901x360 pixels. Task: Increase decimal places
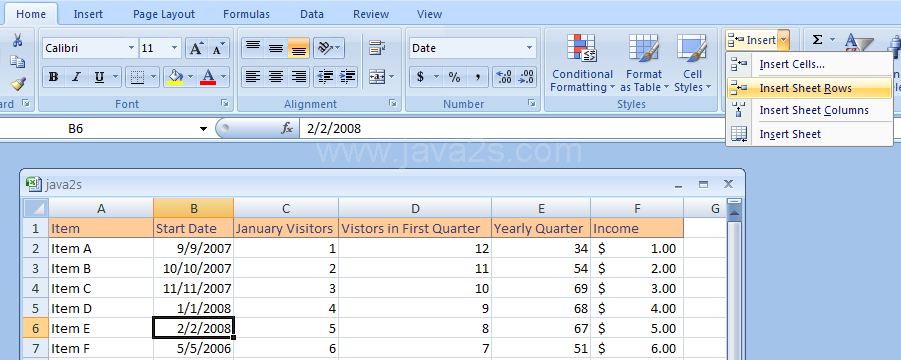pyautogui.click(x=504, y=77)
